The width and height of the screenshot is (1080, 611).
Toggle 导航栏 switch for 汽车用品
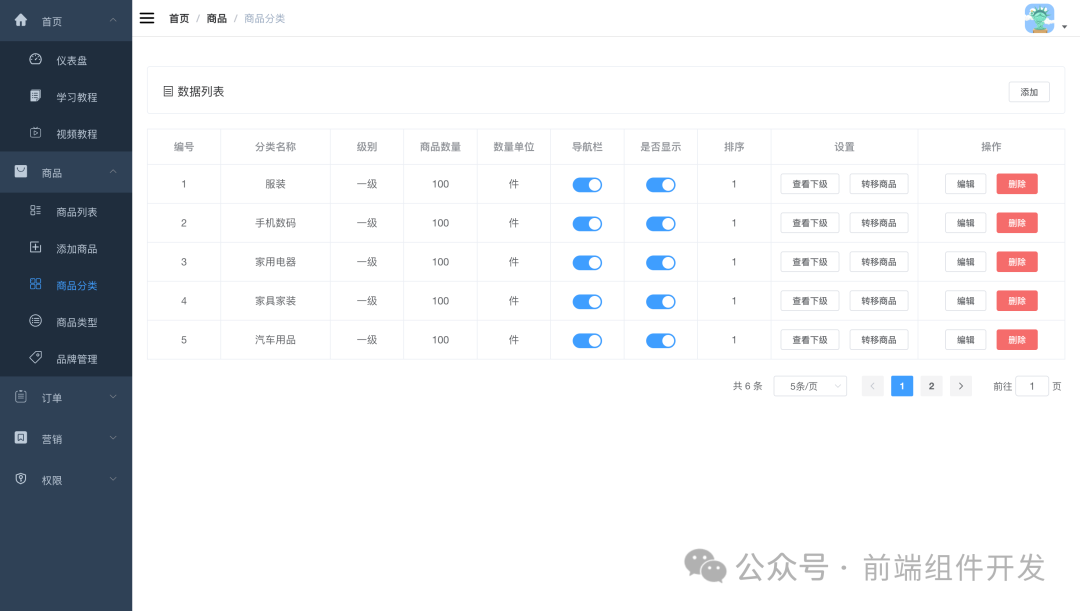[587, 339]
